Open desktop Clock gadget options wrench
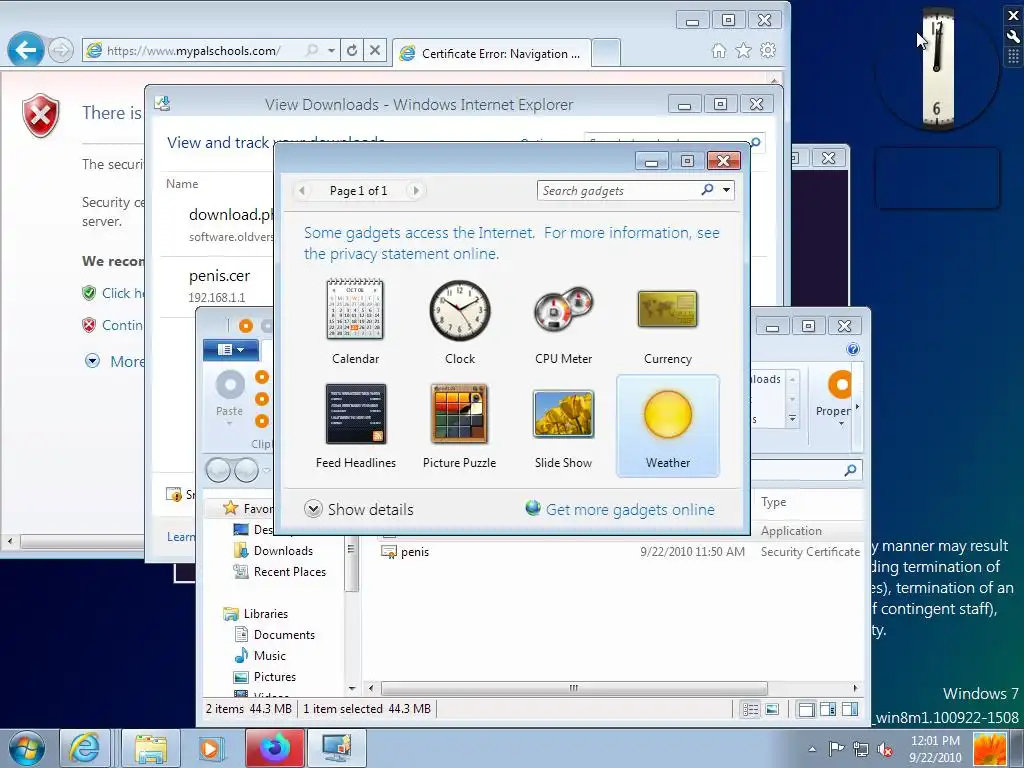 (x=1013, y=37)
